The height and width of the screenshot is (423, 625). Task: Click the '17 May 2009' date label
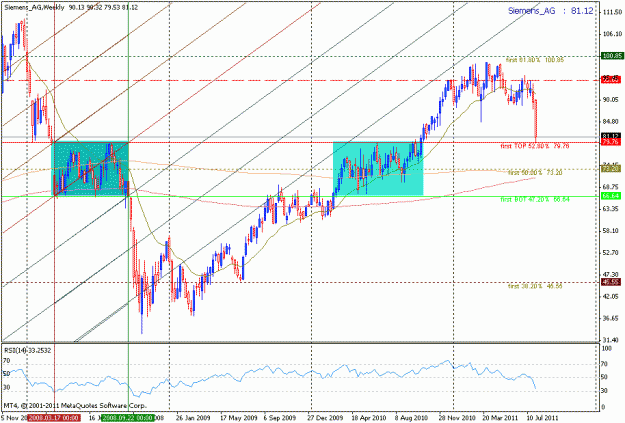[x=238, y=418]
